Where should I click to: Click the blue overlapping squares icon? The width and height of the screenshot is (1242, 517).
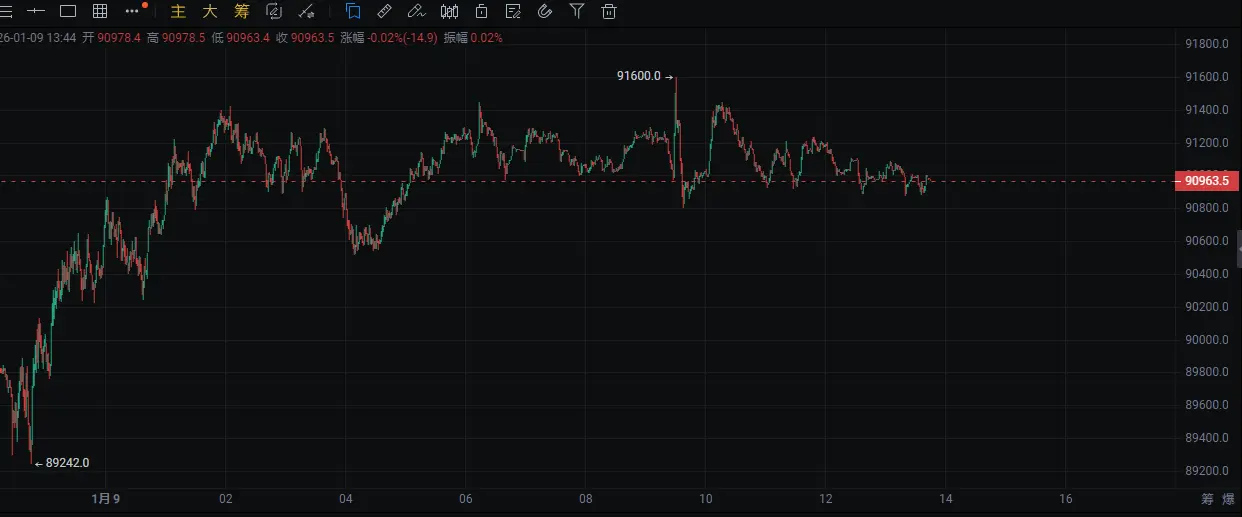click(353, 12)
